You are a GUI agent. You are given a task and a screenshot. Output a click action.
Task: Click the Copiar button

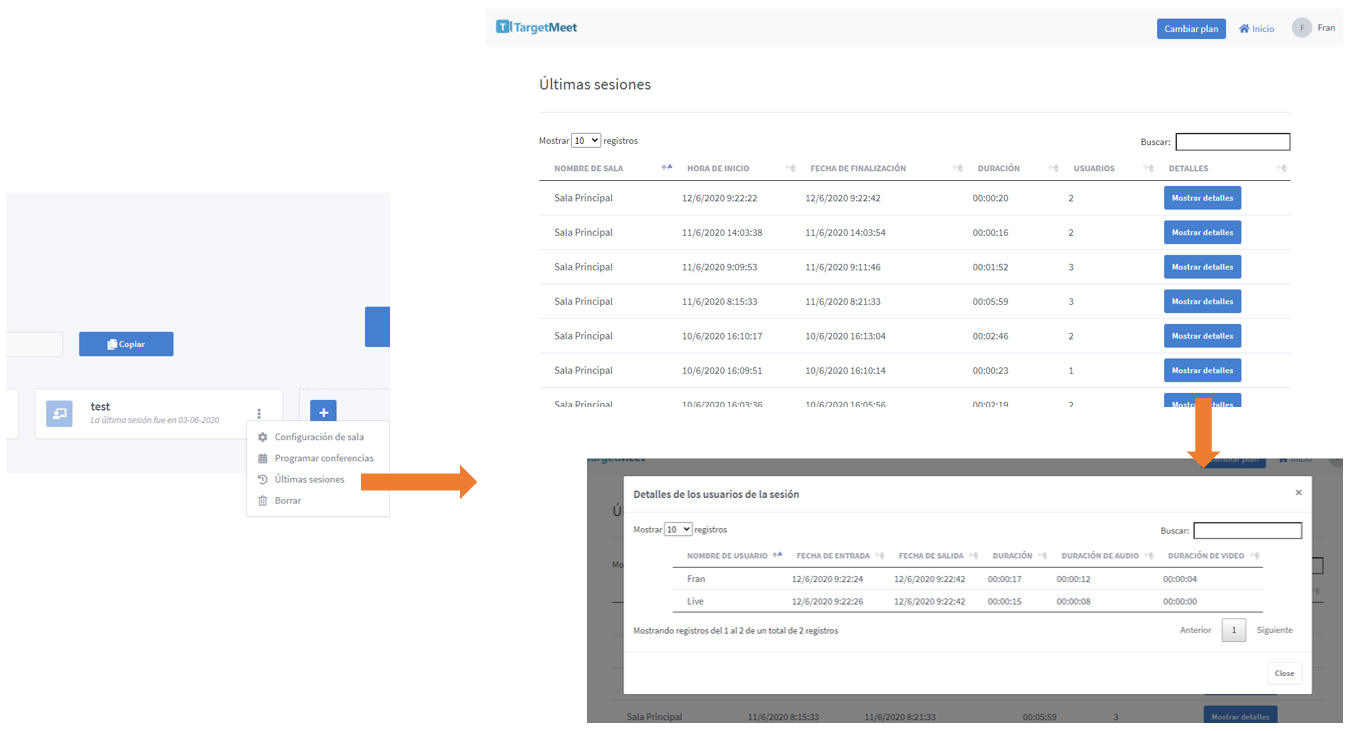pyautogui.click(x=126, y=344)
